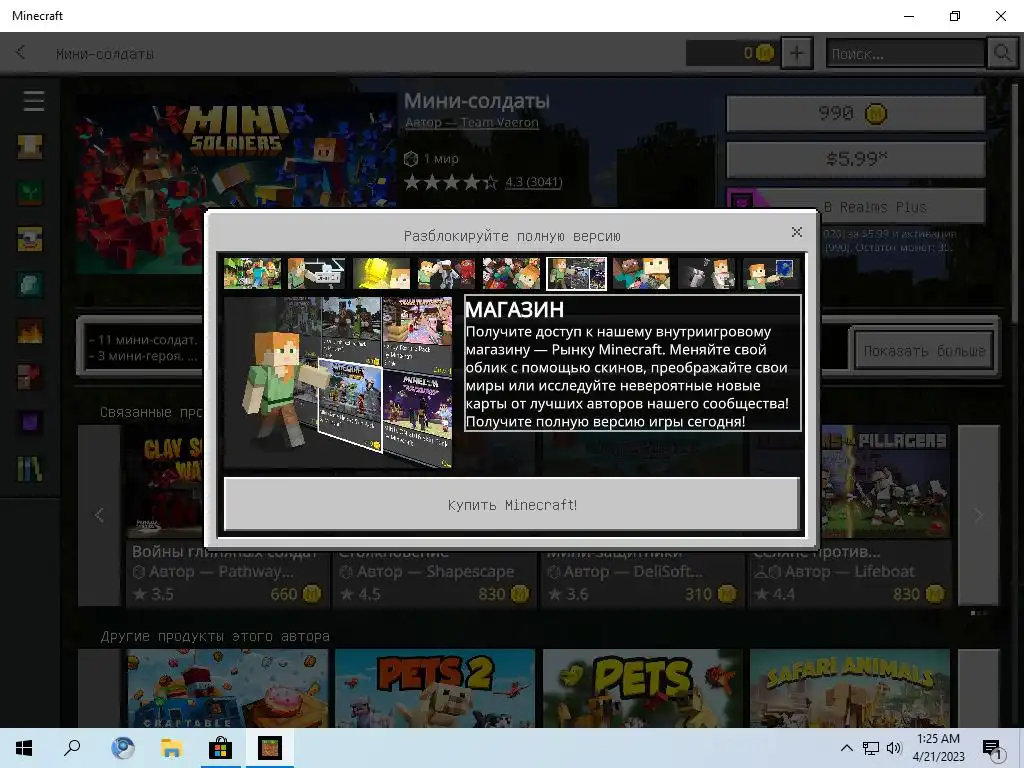Open the Safari Animals product tile
Viewport: 1024px width, 768px height.
point(850,688)
